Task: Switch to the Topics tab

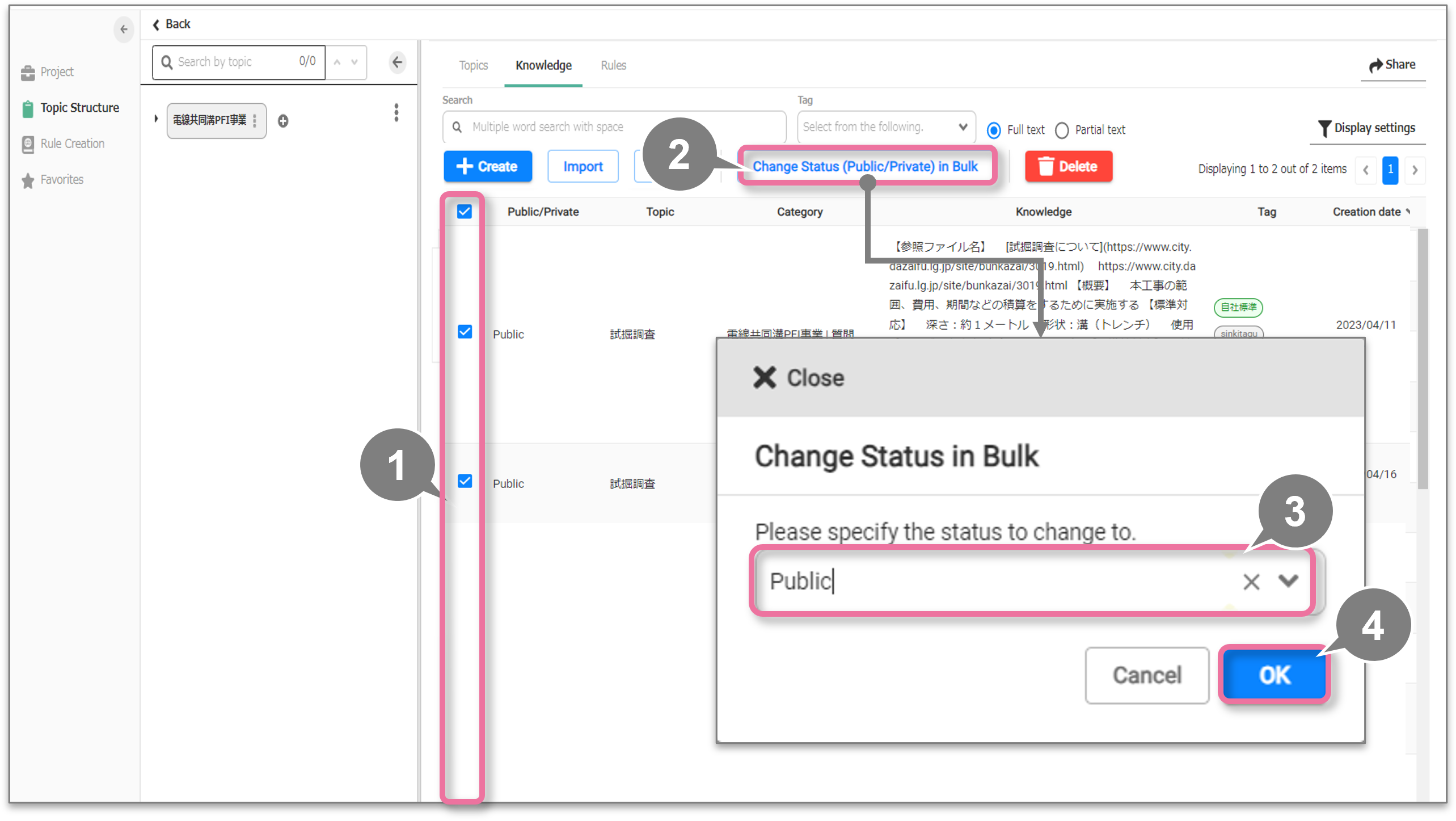Action: point(473,66)
